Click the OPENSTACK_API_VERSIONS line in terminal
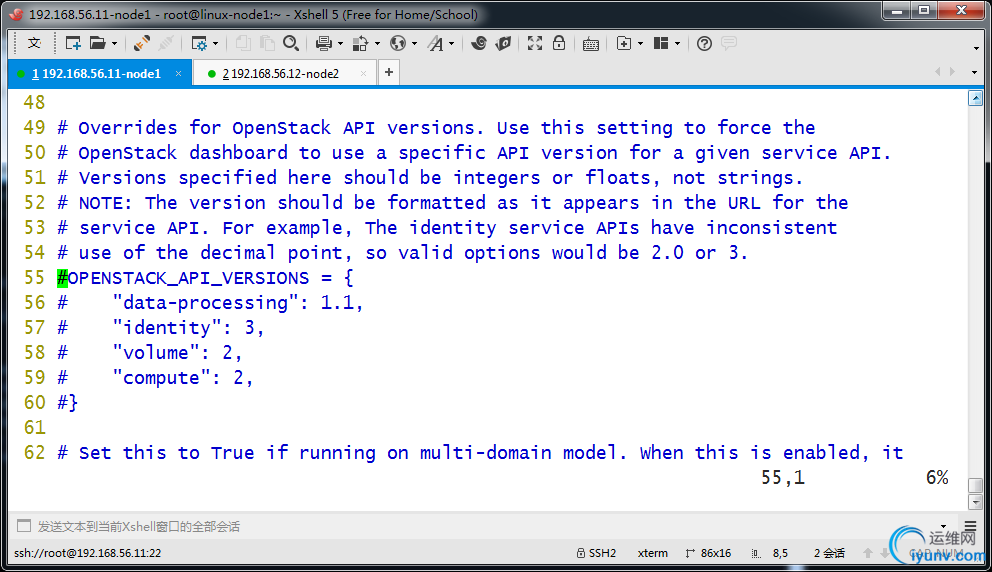This screenshot has height=572, width=992. coord(205,278)
